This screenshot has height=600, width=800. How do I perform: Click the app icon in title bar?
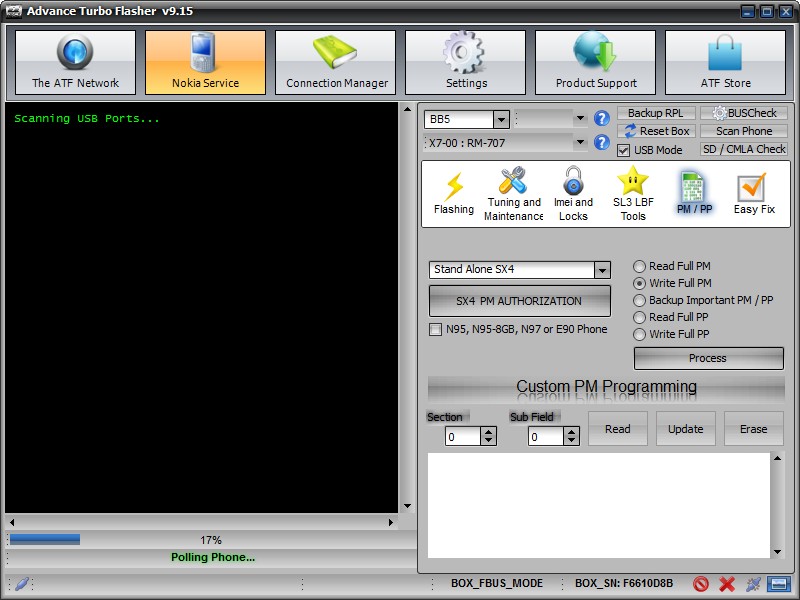14,11
